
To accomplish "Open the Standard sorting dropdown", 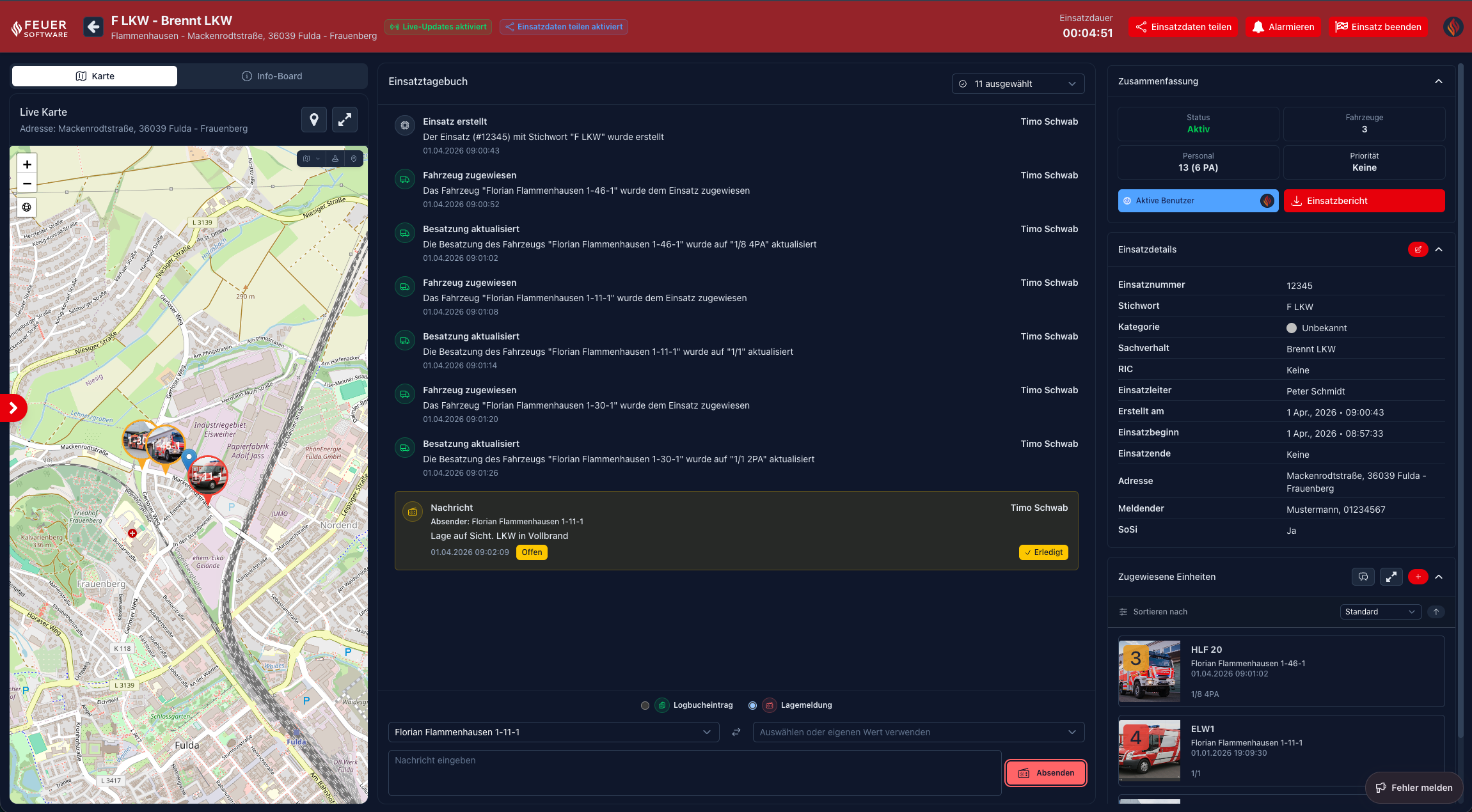I will (1380, 612).
